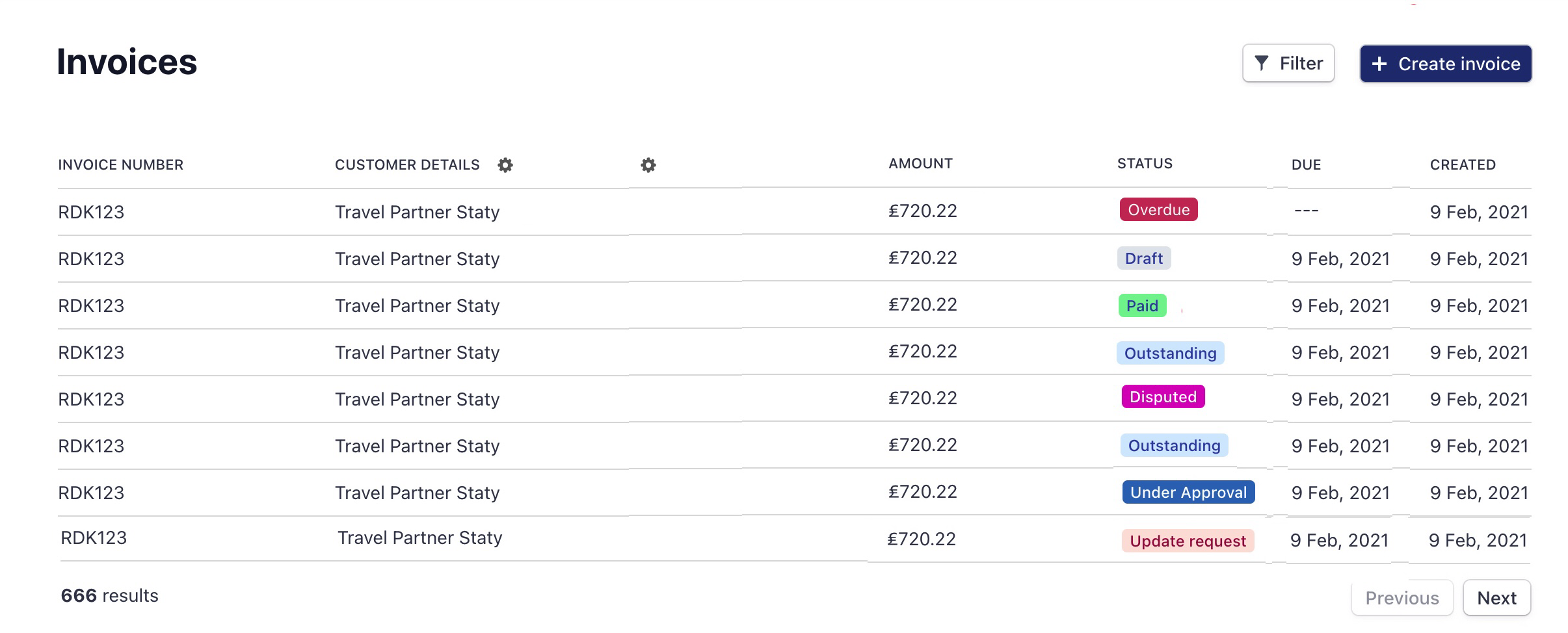This screenshot has height=633, width=1568.
Task: Click the Disputed status badge
Action: [x=1163, y=396]
